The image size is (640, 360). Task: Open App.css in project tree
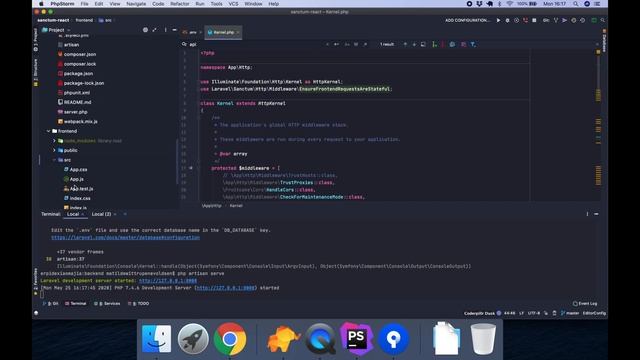76,169
